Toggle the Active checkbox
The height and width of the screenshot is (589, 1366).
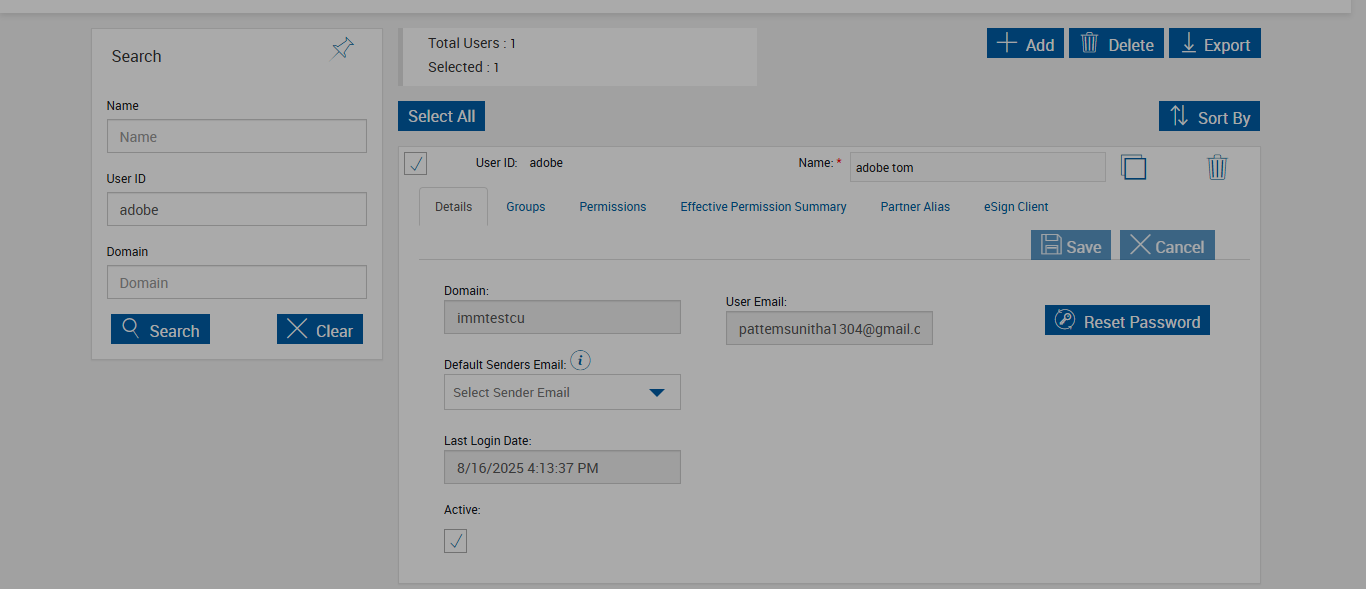(x=455, y=541)
